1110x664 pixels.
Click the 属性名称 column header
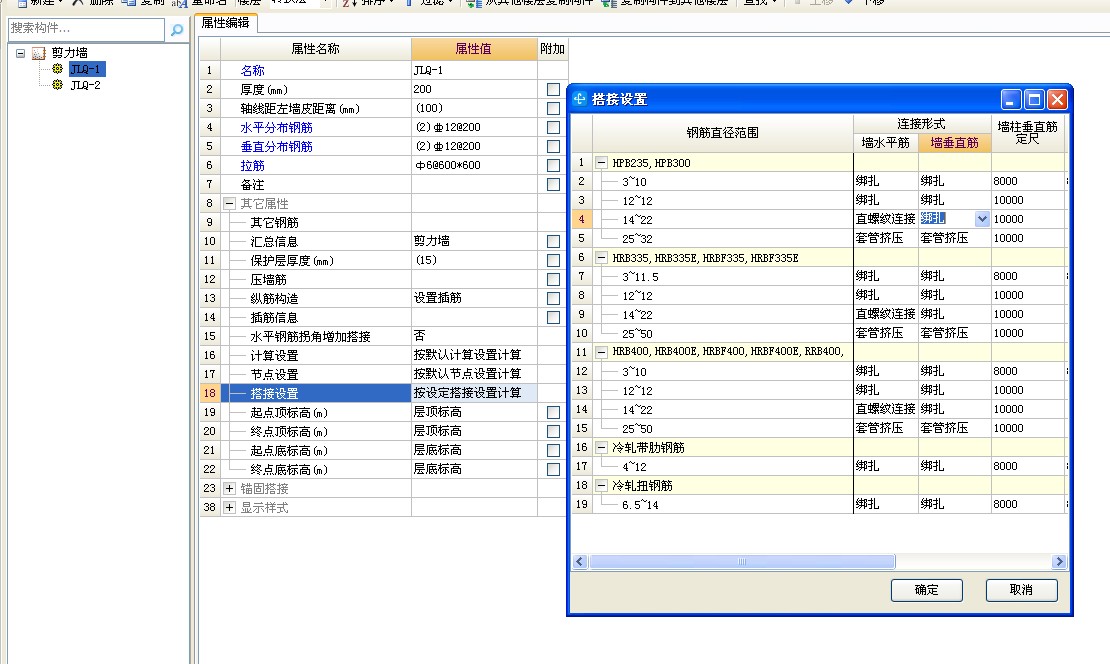(316, 49)
